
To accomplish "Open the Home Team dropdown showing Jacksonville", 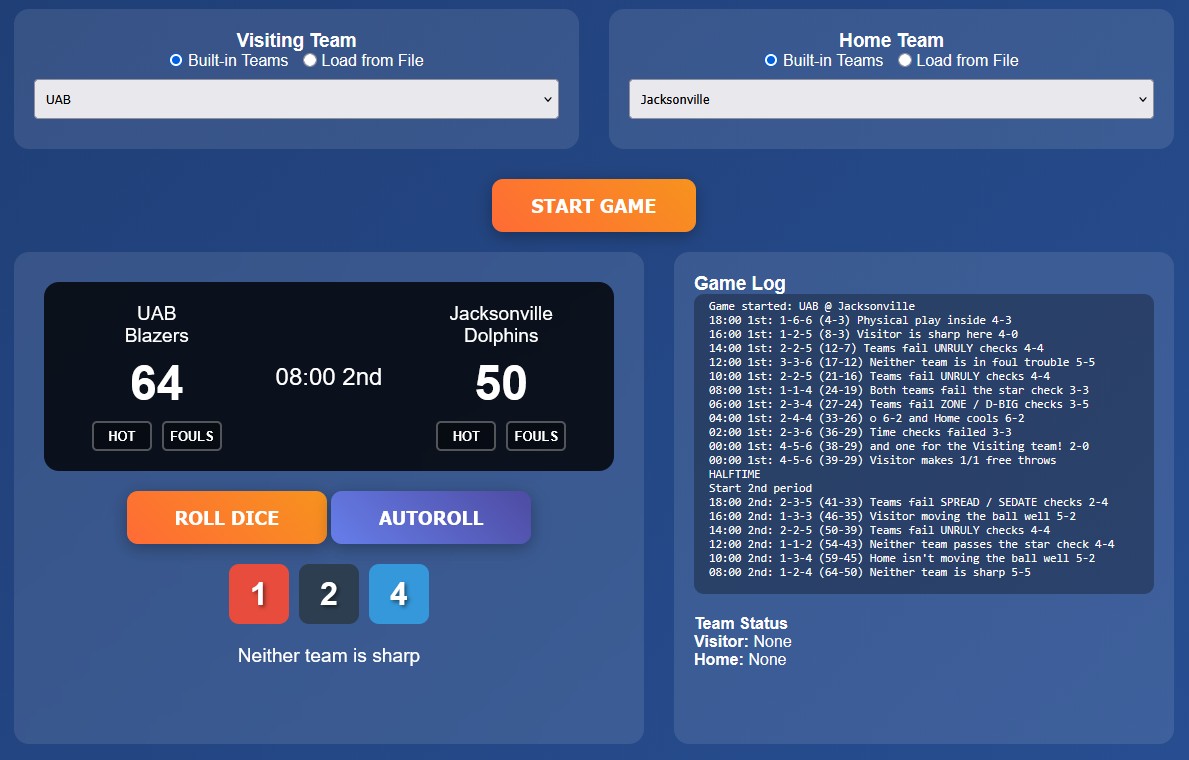I will coord(890,100).
